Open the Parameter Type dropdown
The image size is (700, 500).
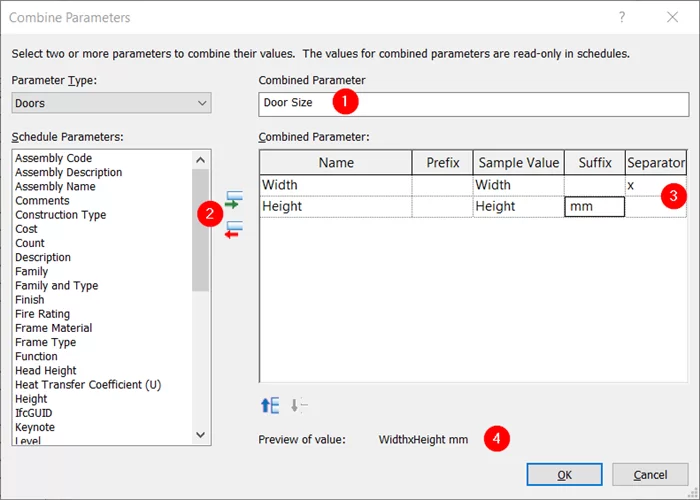pyautogui.click(x=111, y=103)
